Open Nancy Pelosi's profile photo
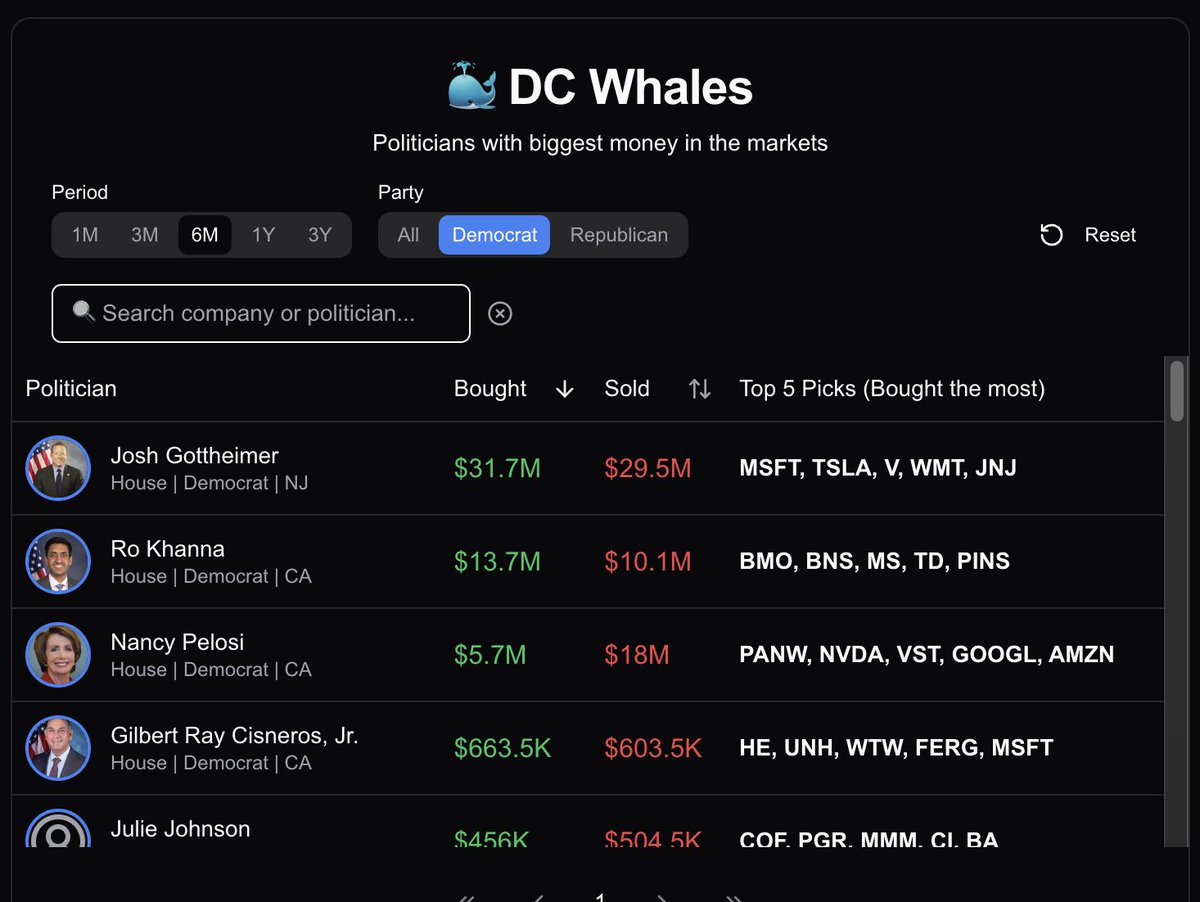1200x902 pixels. click(x=58, y=655)
